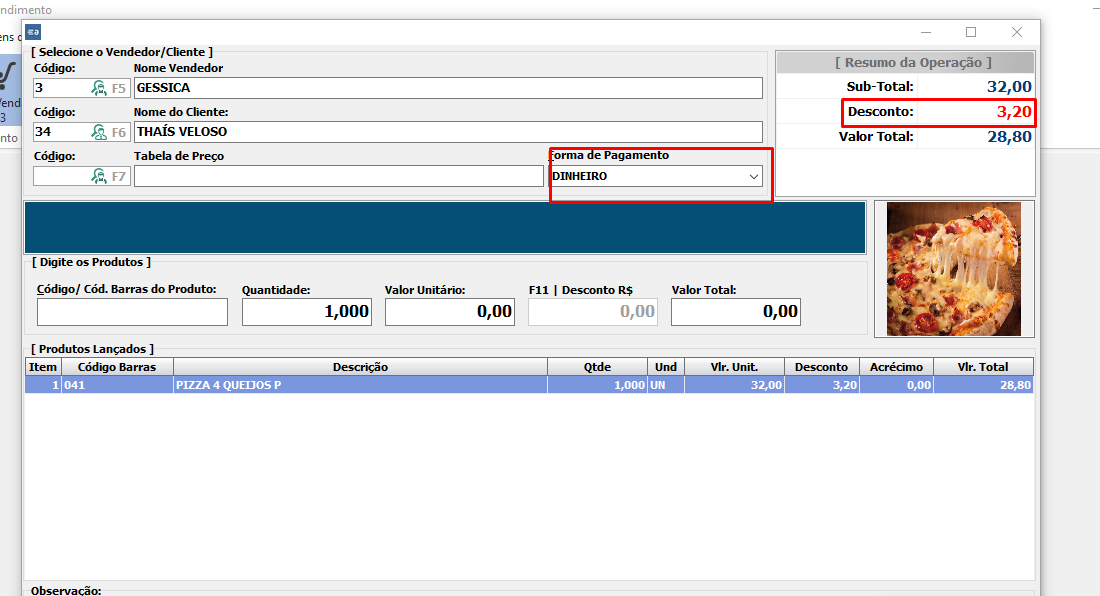The width and height of the screenshot is (1100, 596).
Task: Click the shopping cart icon at left edge
Action: tap(8, 76)
